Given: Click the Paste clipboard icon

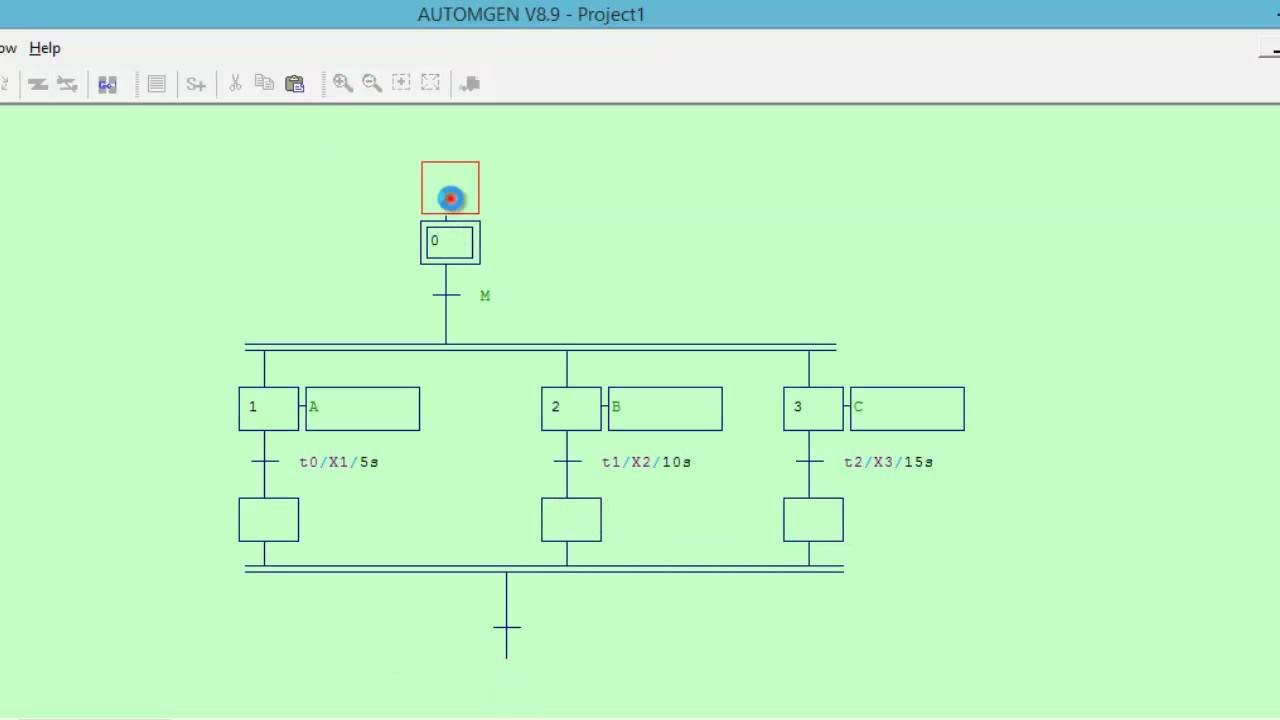Looking at the screenshot, I should (294, 83).
